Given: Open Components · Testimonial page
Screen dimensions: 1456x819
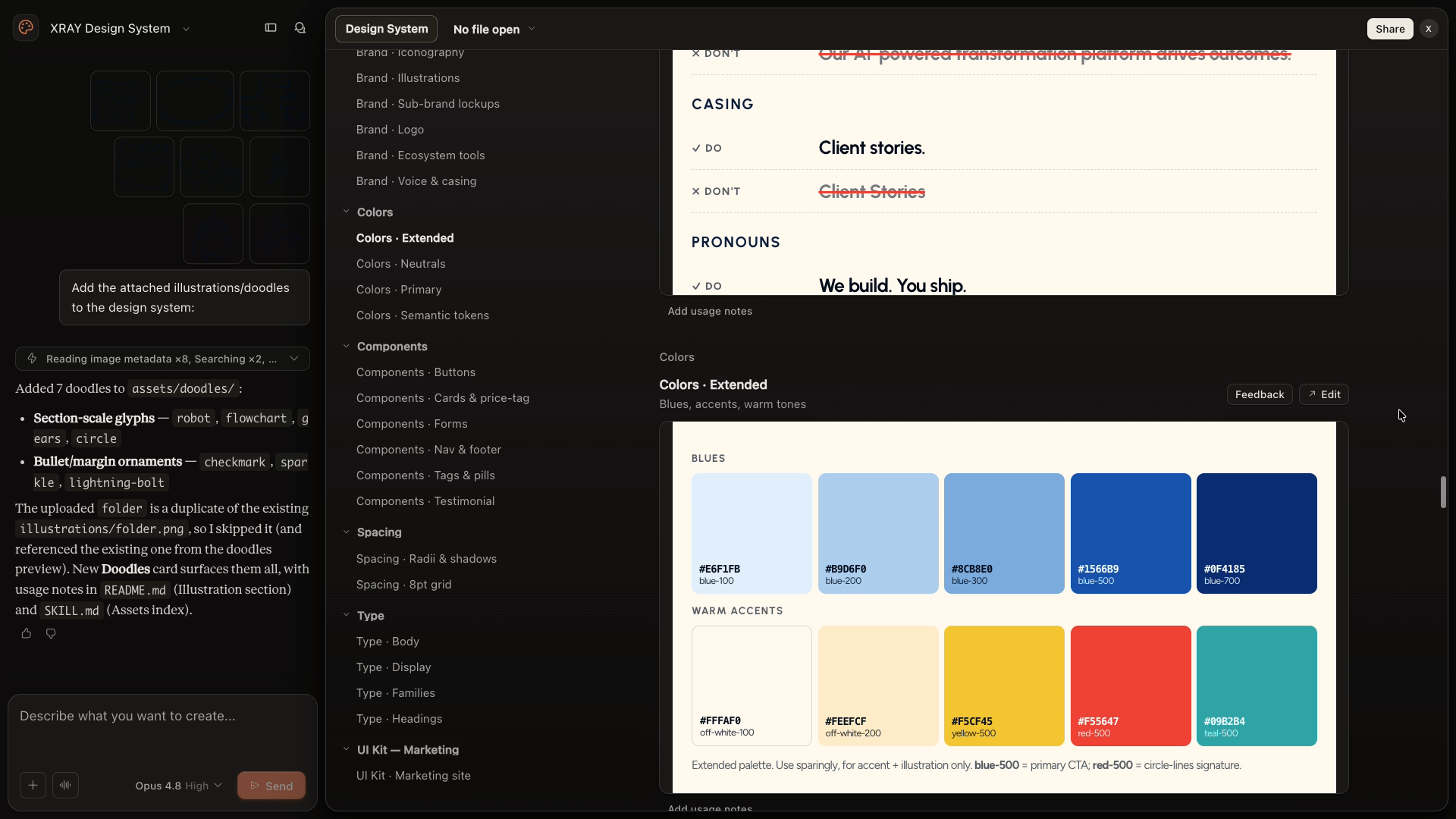Looking at the screenshot, I should point(425,501).
